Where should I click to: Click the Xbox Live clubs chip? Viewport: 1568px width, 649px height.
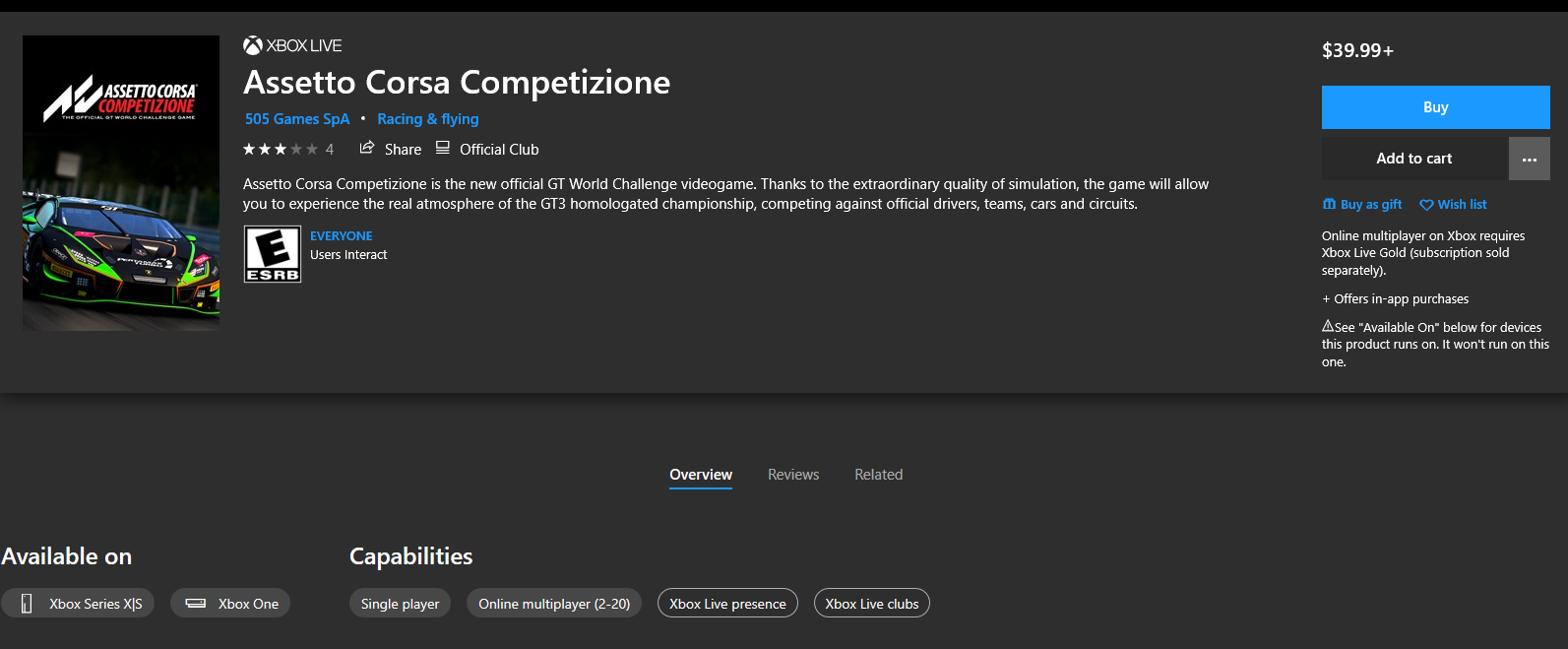point(872,604)
